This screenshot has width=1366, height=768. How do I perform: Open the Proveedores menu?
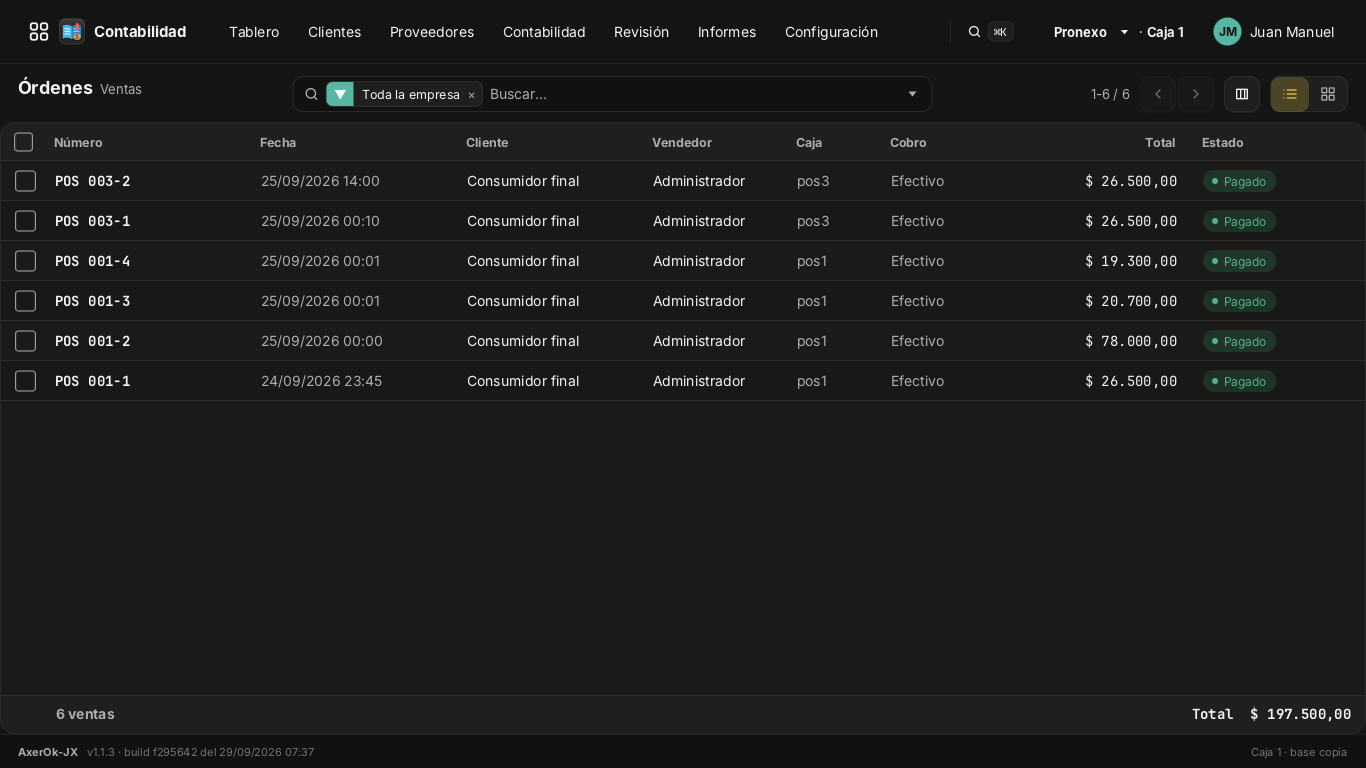click(x=432, y=32)
